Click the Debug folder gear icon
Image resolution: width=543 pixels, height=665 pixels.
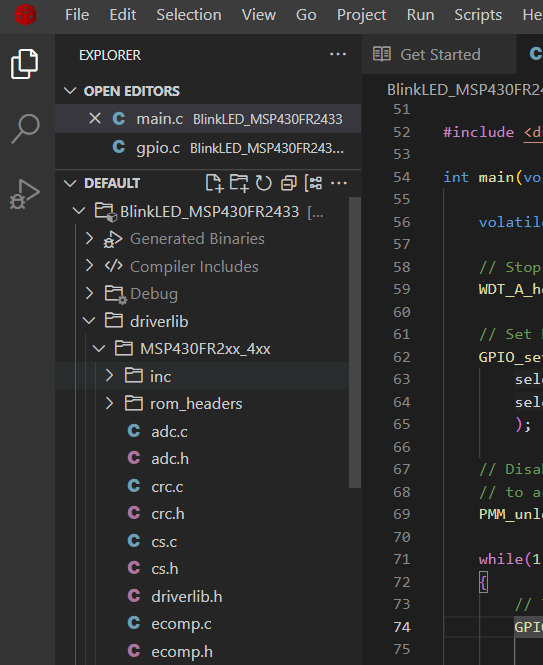click(115, 294)
